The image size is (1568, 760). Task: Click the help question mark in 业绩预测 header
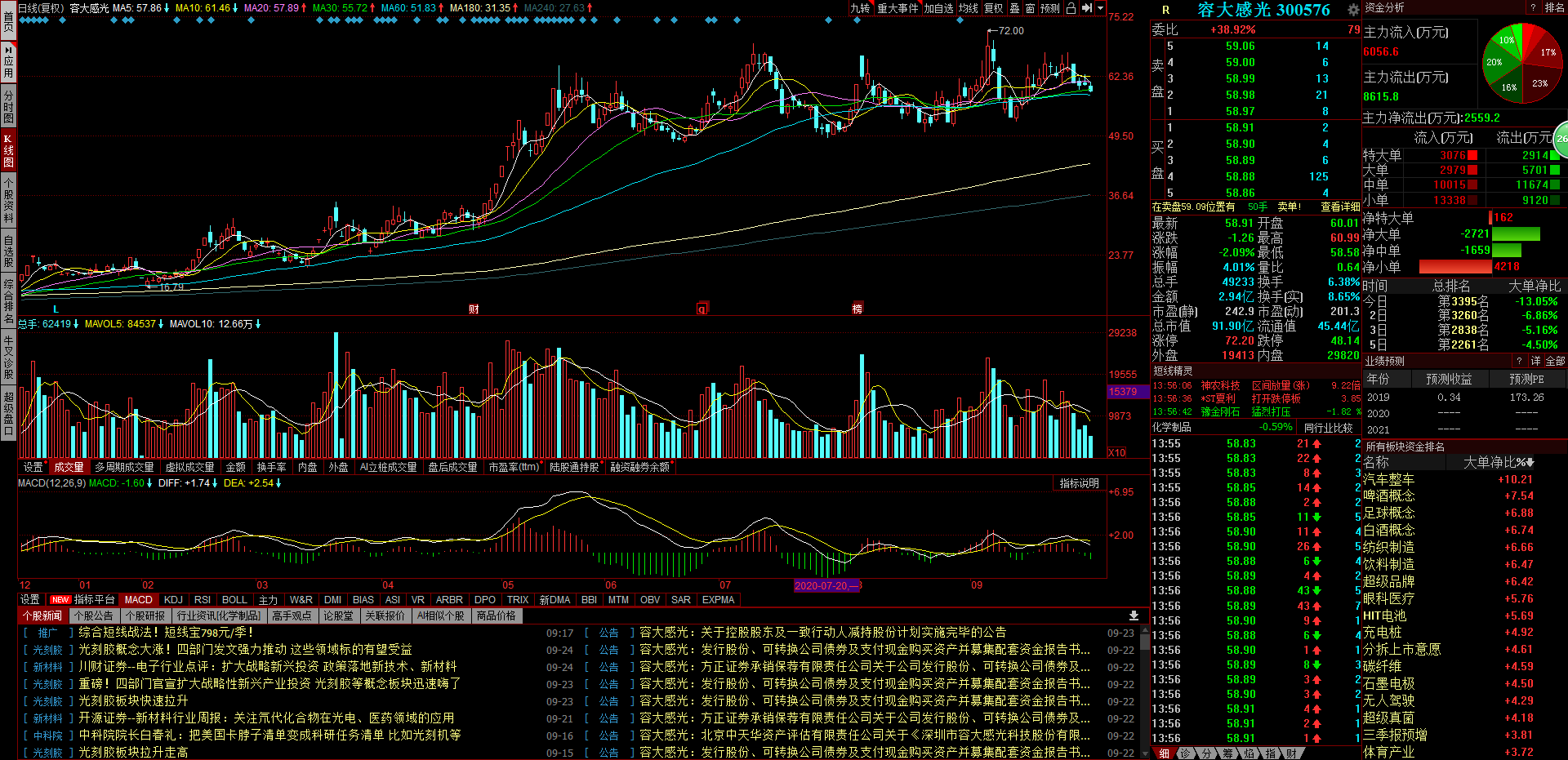coord(1520,361)
